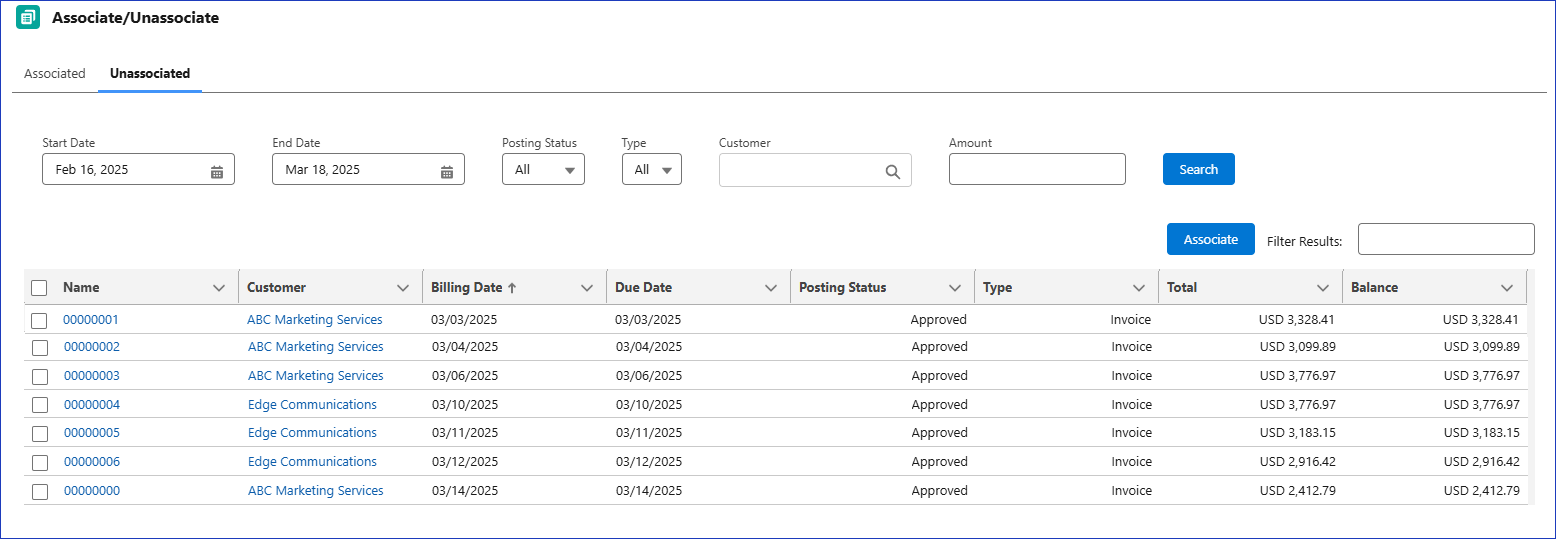1556x539 pixels.
Task: Expand the Type filter dropdown
Action: point(651,170)
